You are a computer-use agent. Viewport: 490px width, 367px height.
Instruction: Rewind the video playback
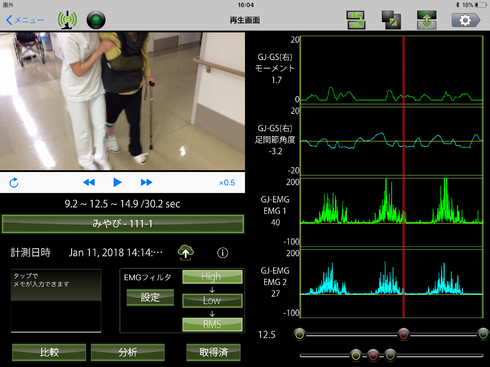coord(89,182)
